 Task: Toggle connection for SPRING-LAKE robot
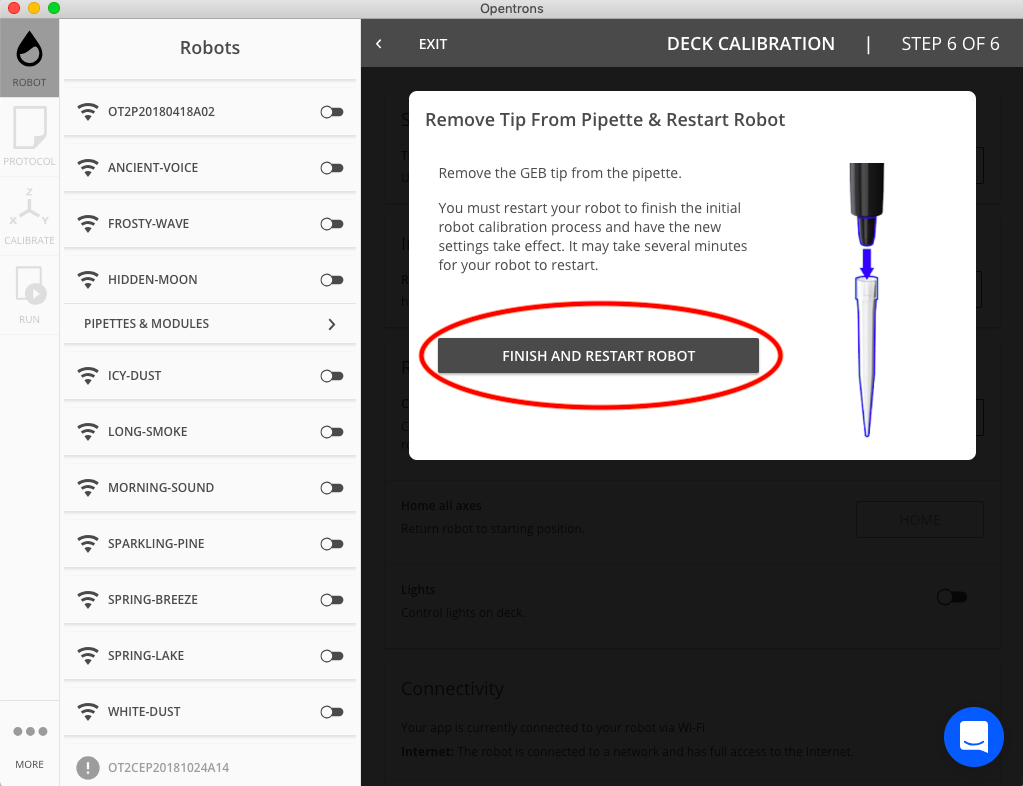coord(332,656)
